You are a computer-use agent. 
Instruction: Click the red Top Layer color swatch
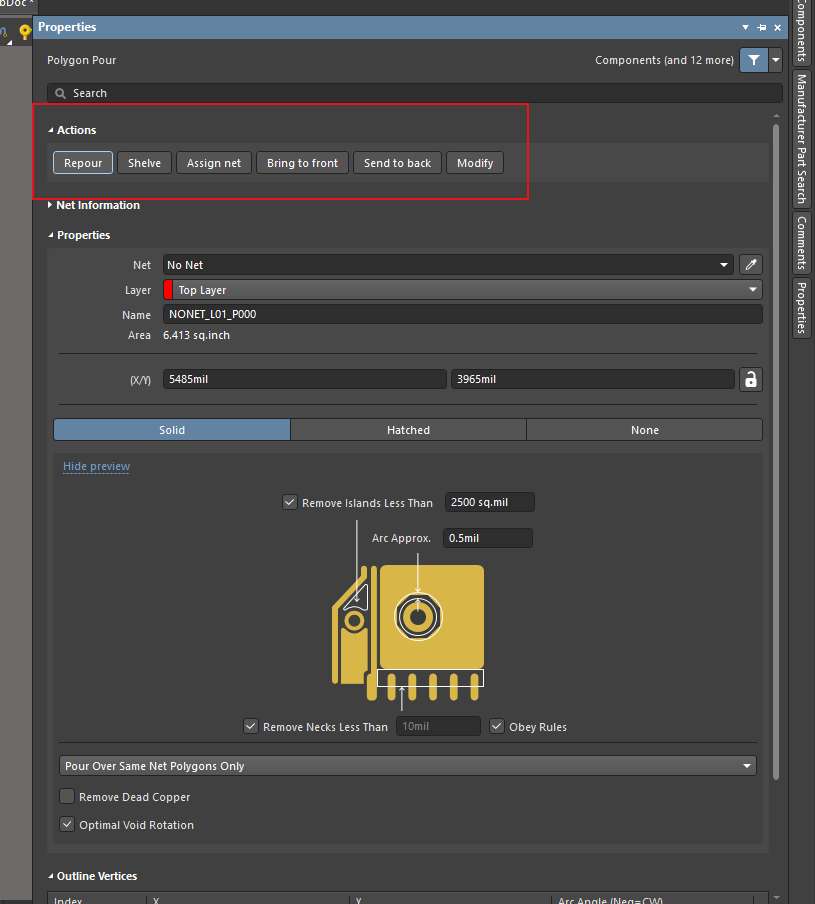pos(168,289)
